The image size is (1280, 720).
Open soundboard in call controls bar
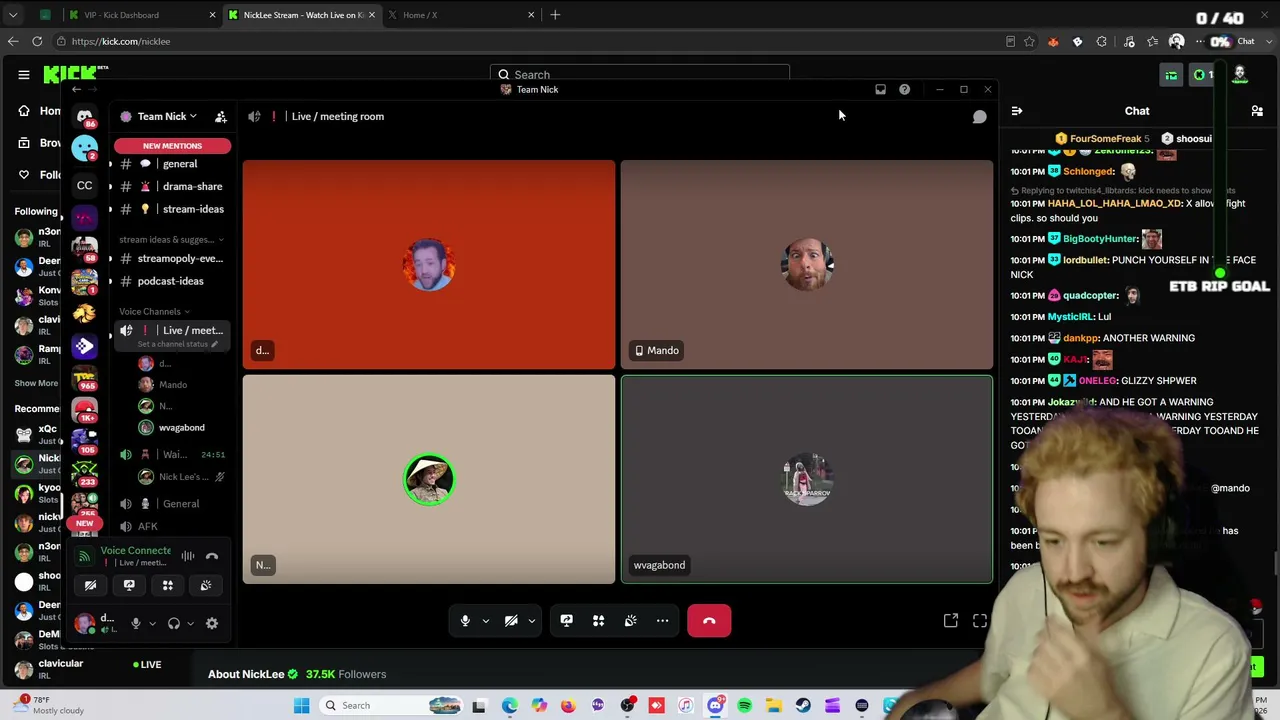(630, 621)
